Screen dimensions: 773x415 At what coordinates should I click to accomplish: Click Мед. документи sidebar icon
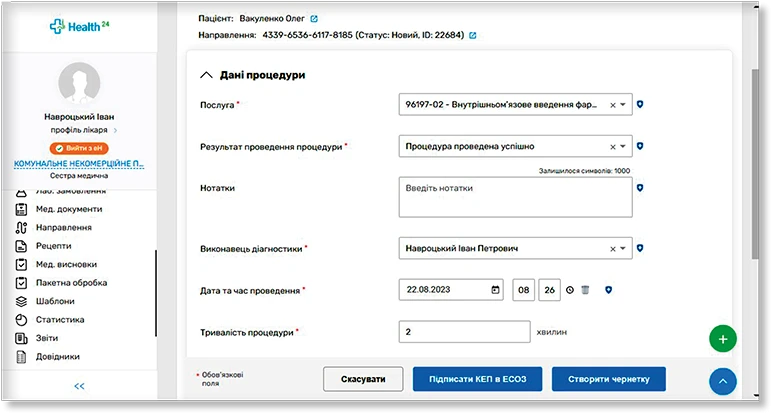coord(21,209)
